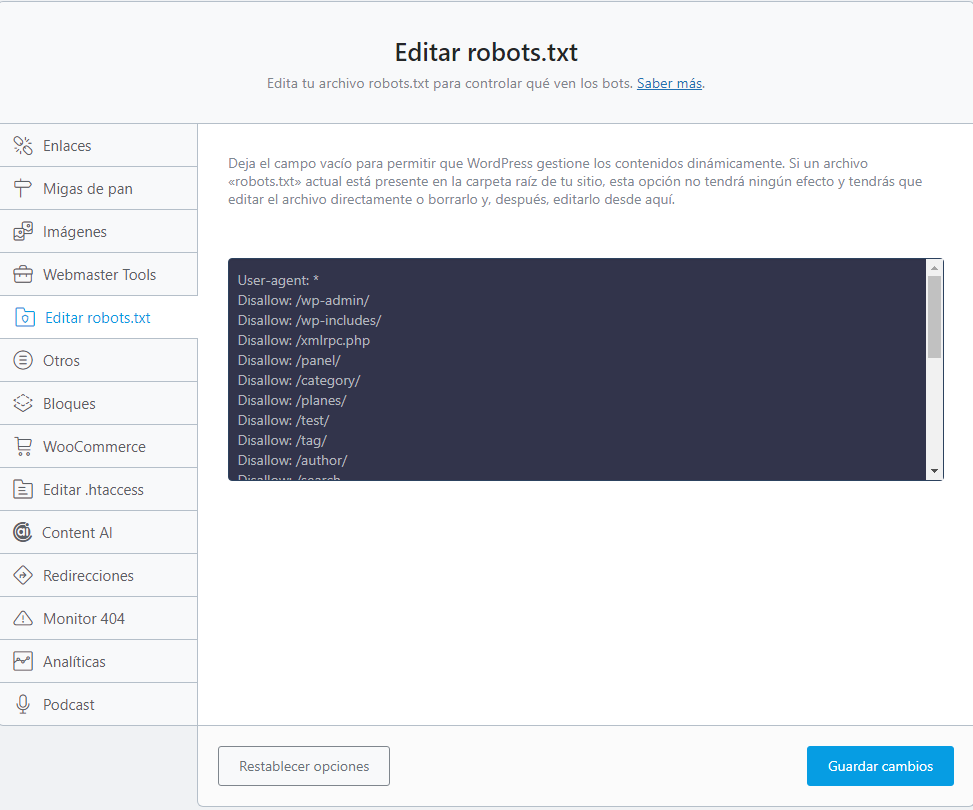Click the Imágenes pictures icon
Screen dimensions: 973x810
pos(23,231)
